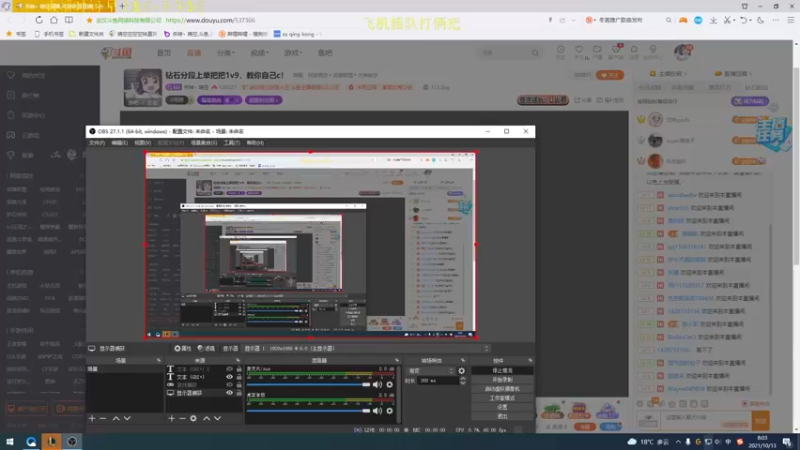Open settings gear for the lower mixer channel
Image resolution: width=800 pixels, height=450 pixels.
tap(389, 411)
